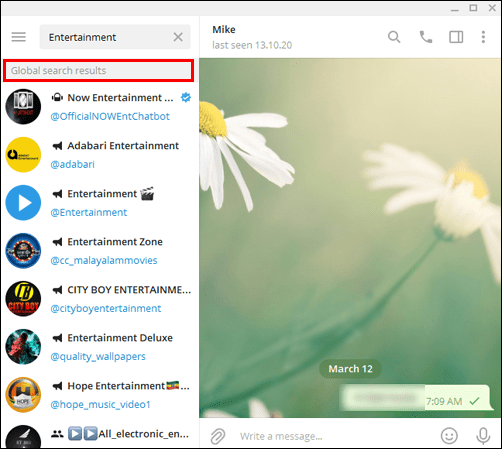This screenshot has height=449, width=502.
Task: Open the three-dot chat options menu
Action: (483, 37)
